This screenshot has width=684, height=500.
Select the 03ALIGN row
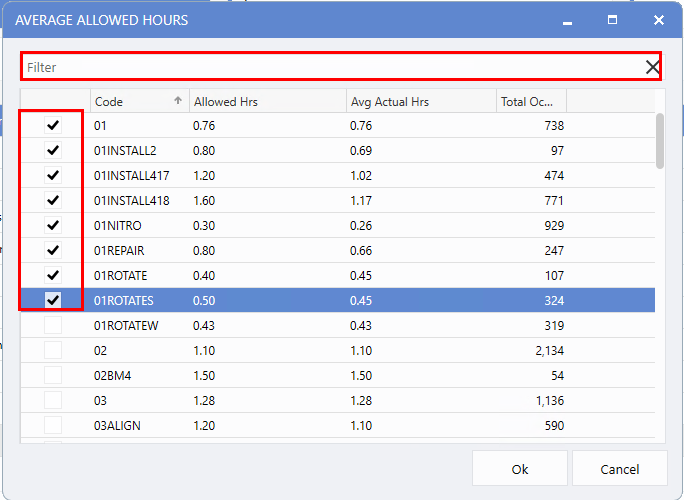(x=300, y=425)
